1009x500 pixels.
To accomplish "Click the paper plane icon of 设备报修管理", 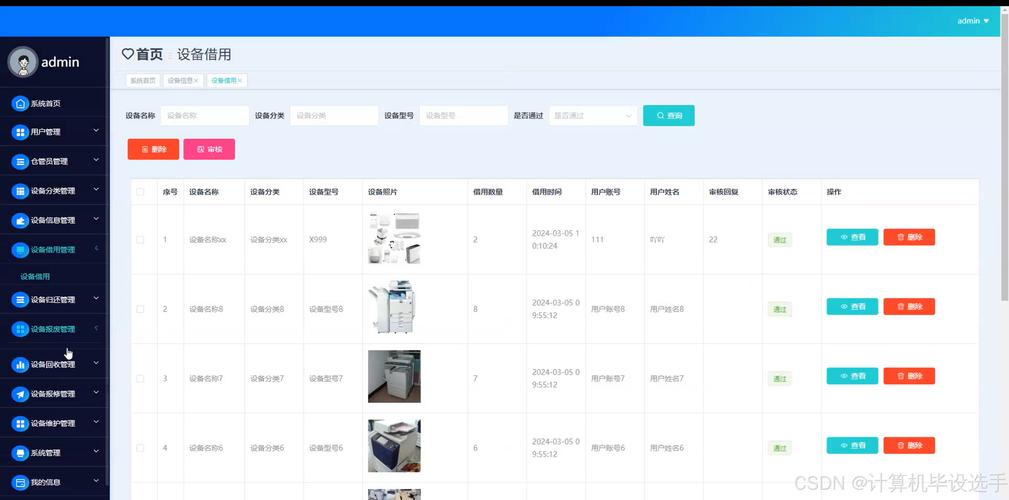I will pos(20,394).
